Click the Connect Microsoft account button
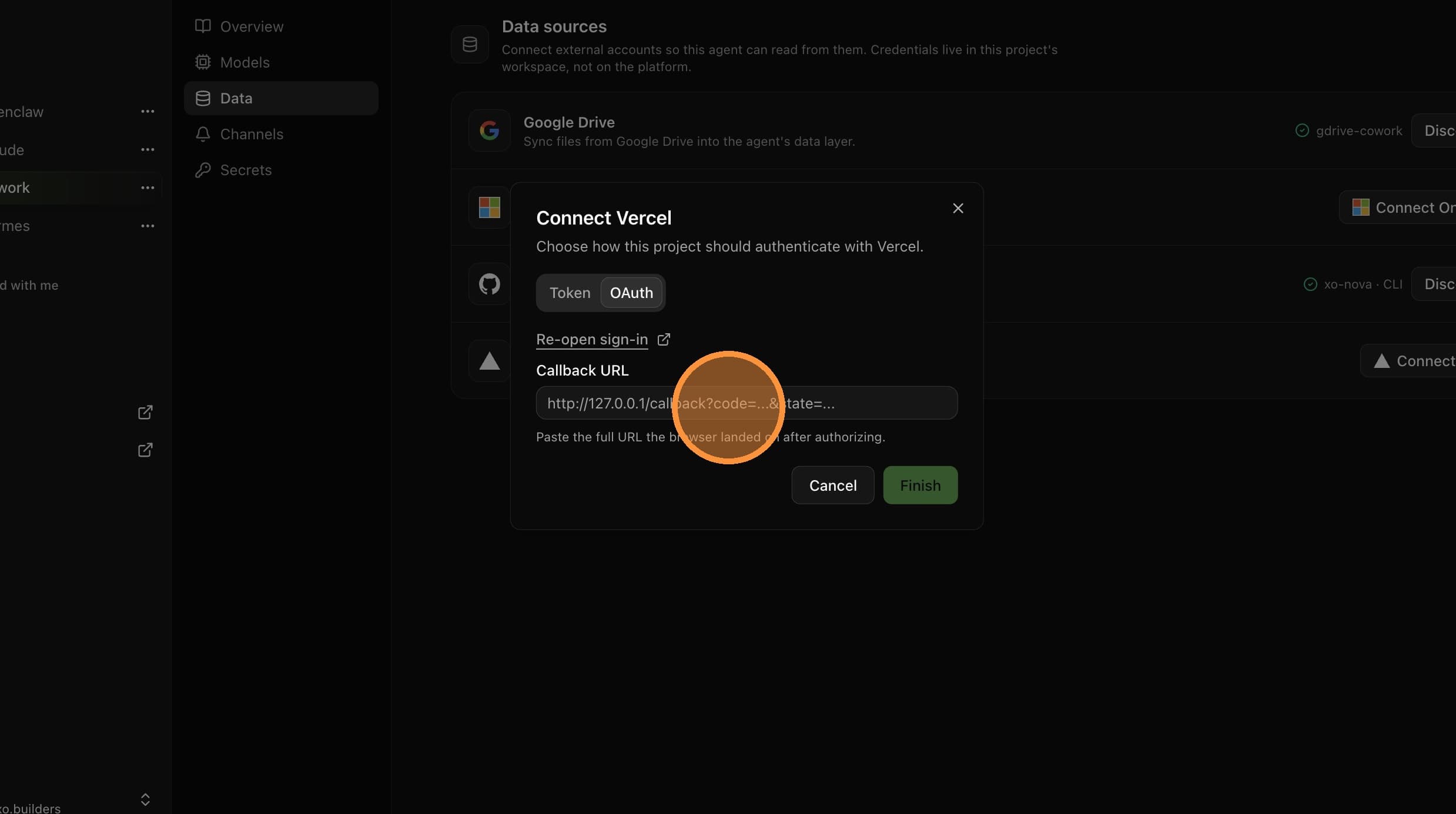The image size is (1456, 814). (x=1398, y=207)
